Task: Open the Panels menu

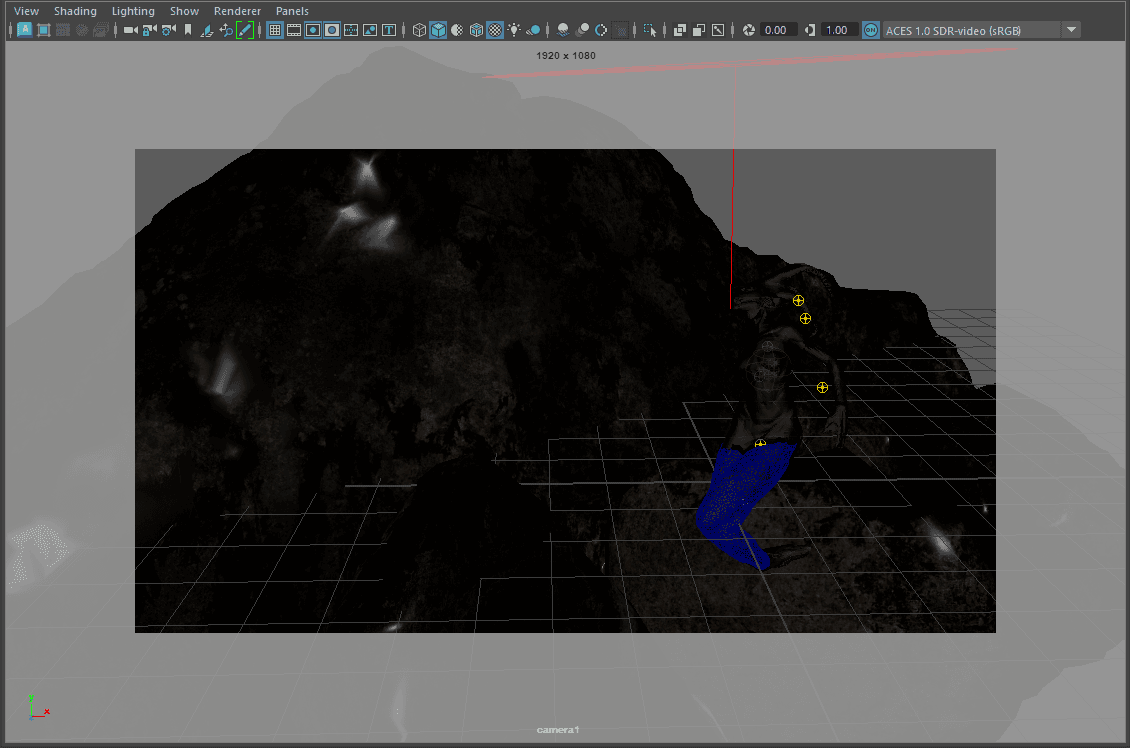Action: (x=292, y=11)
